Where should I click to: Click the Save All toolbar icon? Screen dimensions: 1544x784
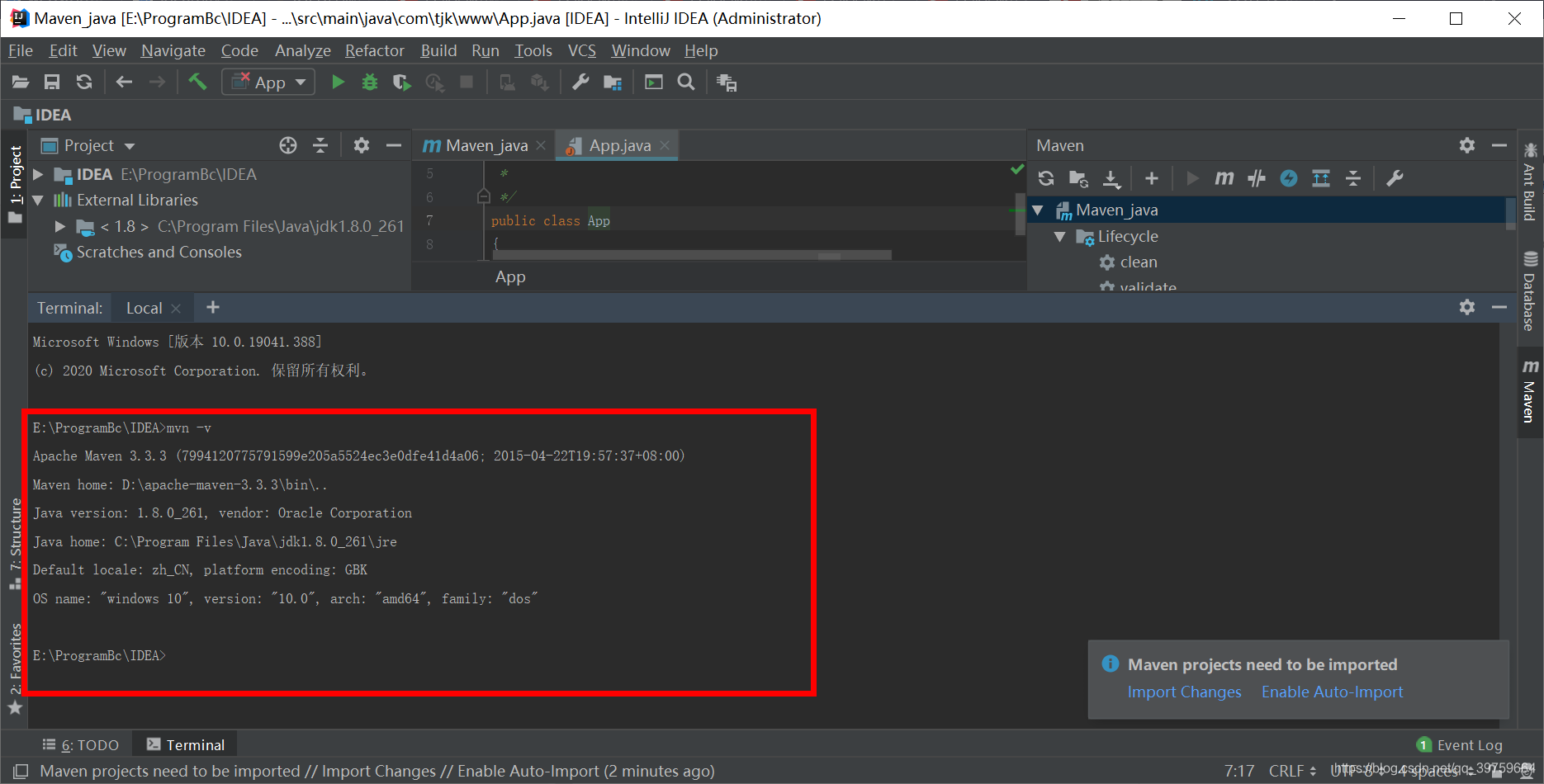pos(52,82)
